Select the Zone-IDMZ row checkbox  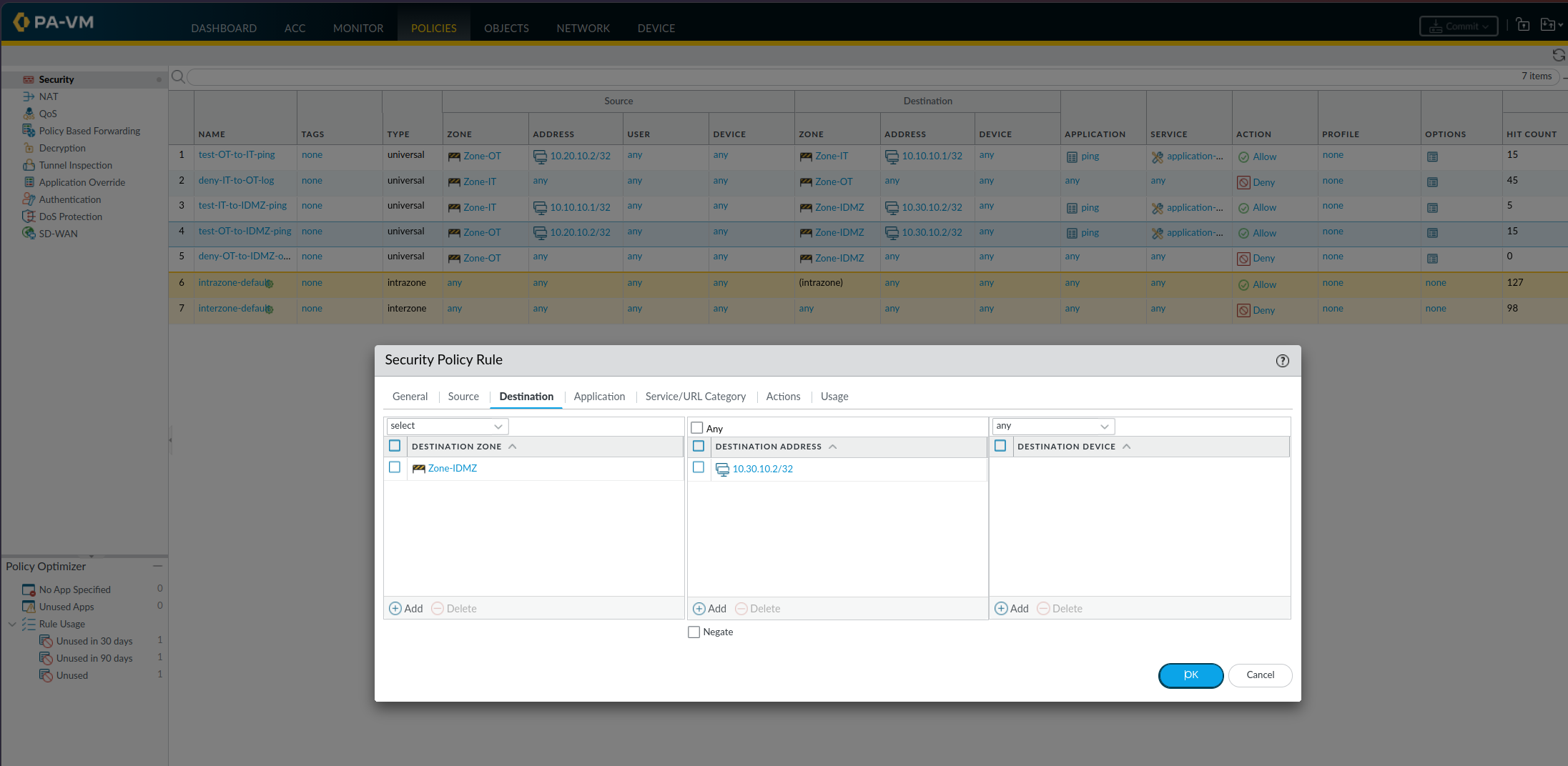[x=395, y=467]
